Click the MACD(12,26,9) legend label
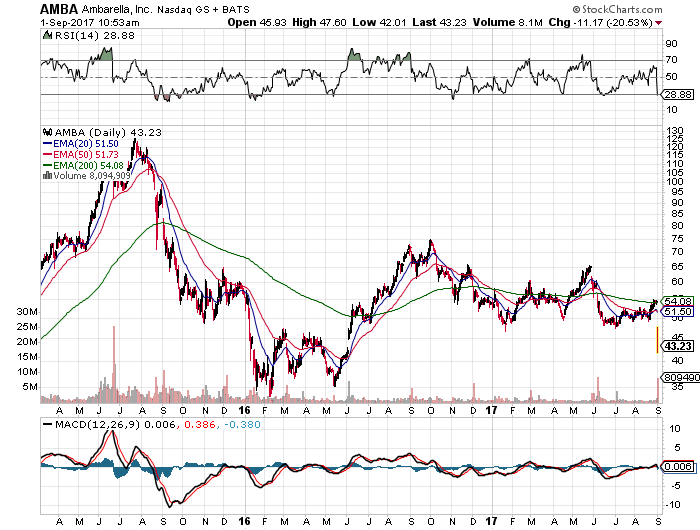Image resolution: width=700 pixels, height=530 pixels. [x=96, y=424]
